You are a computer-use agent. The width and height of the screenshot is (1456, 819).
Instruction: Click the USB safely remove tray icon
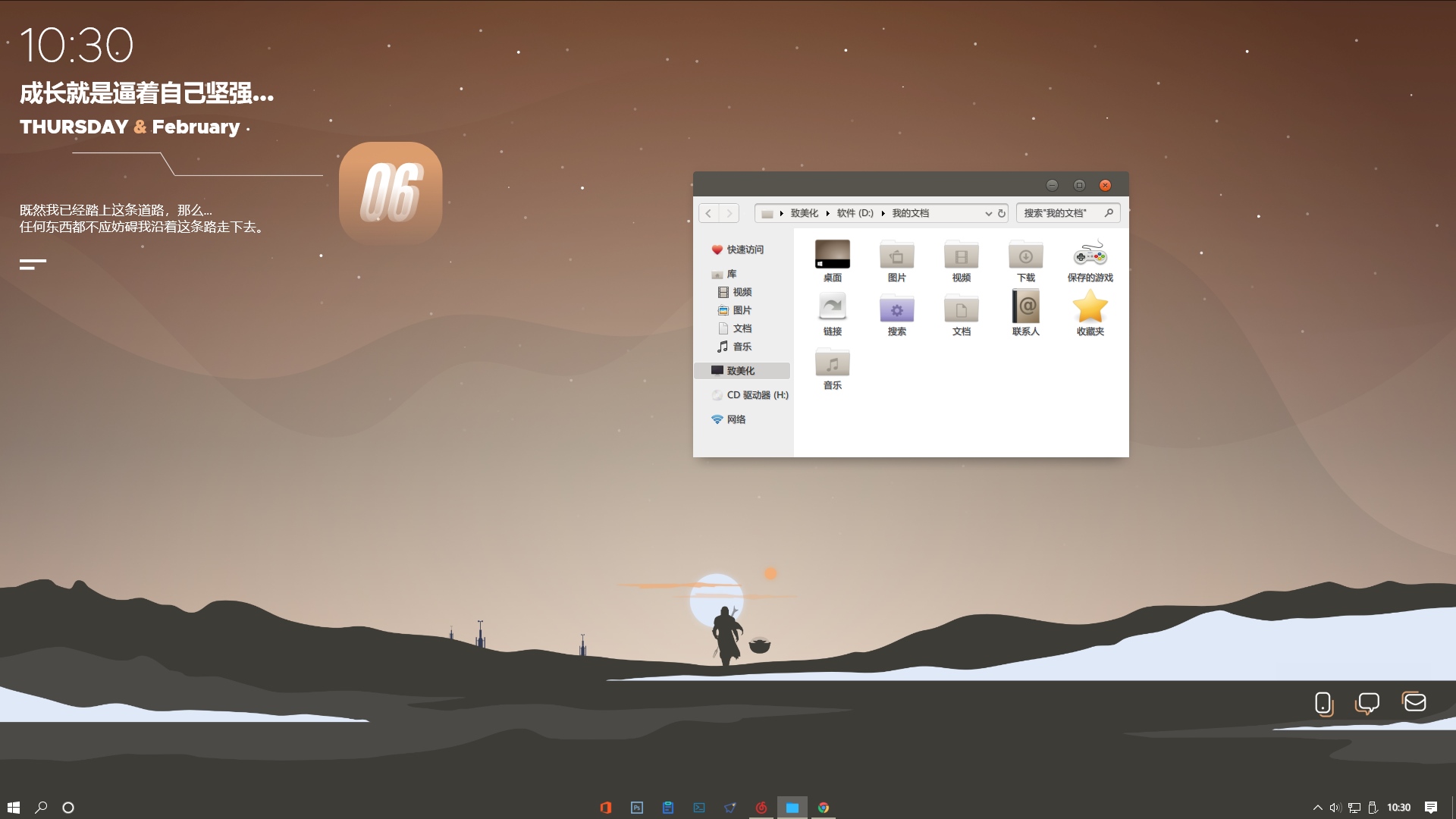1373,808
